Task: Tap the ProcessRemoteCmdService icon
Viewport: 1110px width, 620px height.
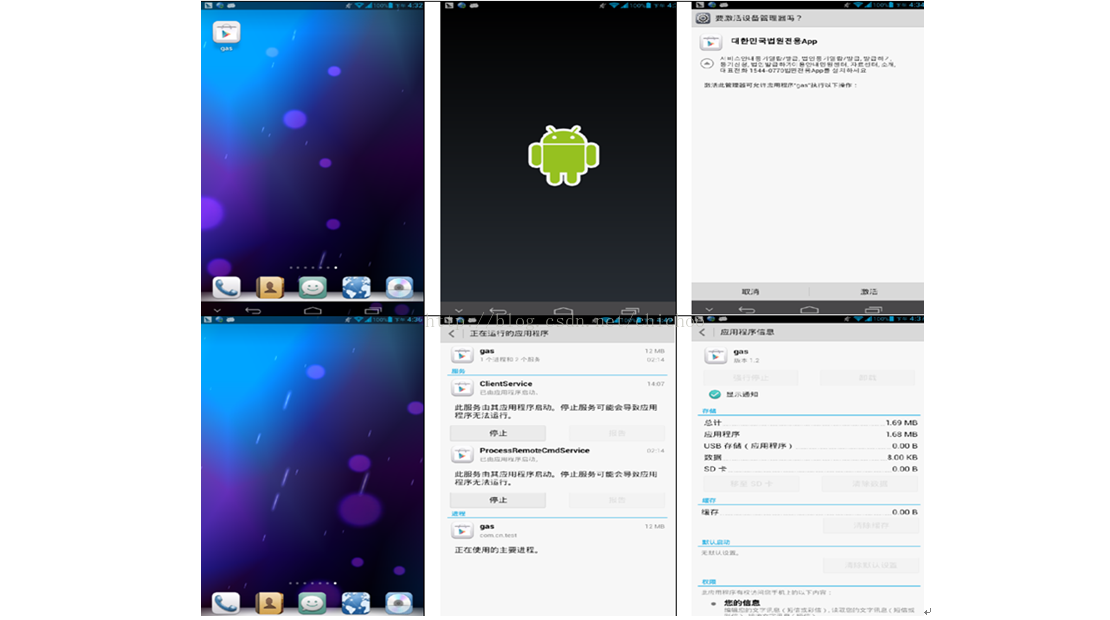Action: (x=462, y=454)
